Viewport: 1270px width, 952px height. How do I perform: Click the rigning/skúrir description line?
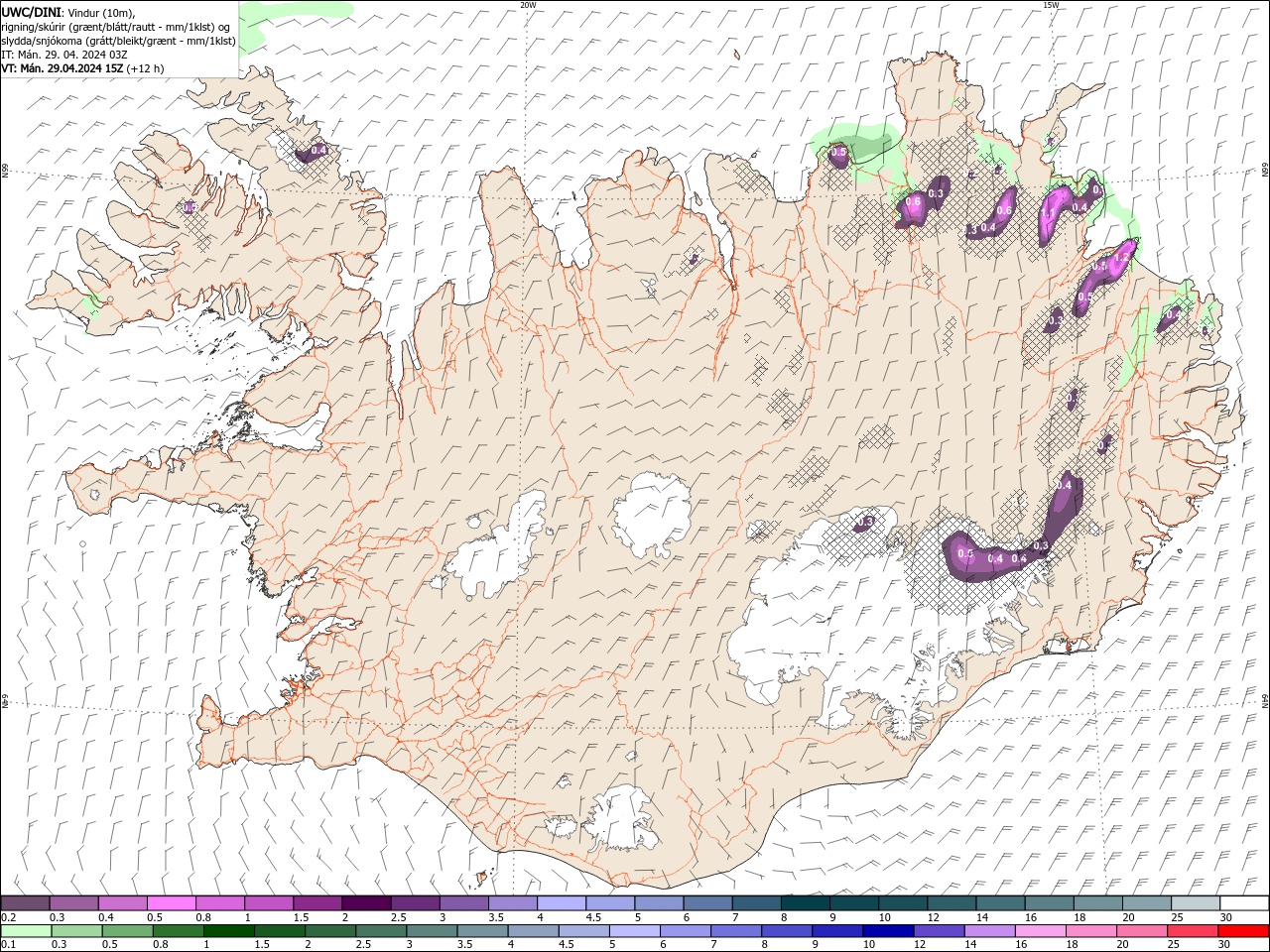pos(117,26)
